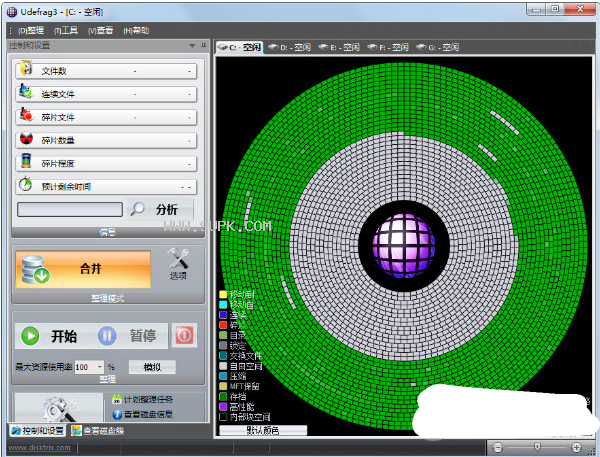The image size is (600, 457).
Task: Pick light green 目录 legend swatch
Action: coord(223,335)
